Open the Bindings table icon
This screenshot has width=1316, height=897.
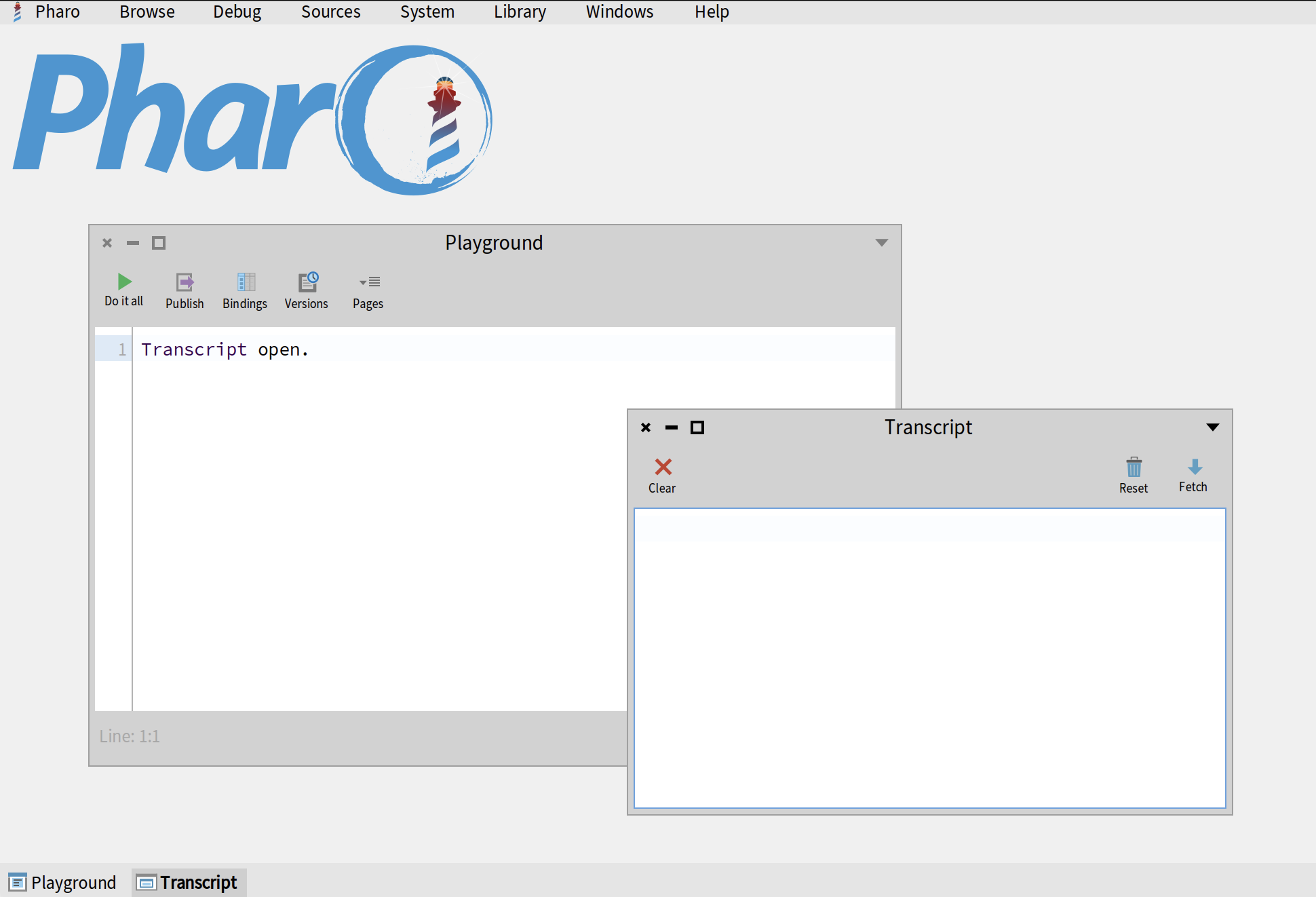(246, 282)
